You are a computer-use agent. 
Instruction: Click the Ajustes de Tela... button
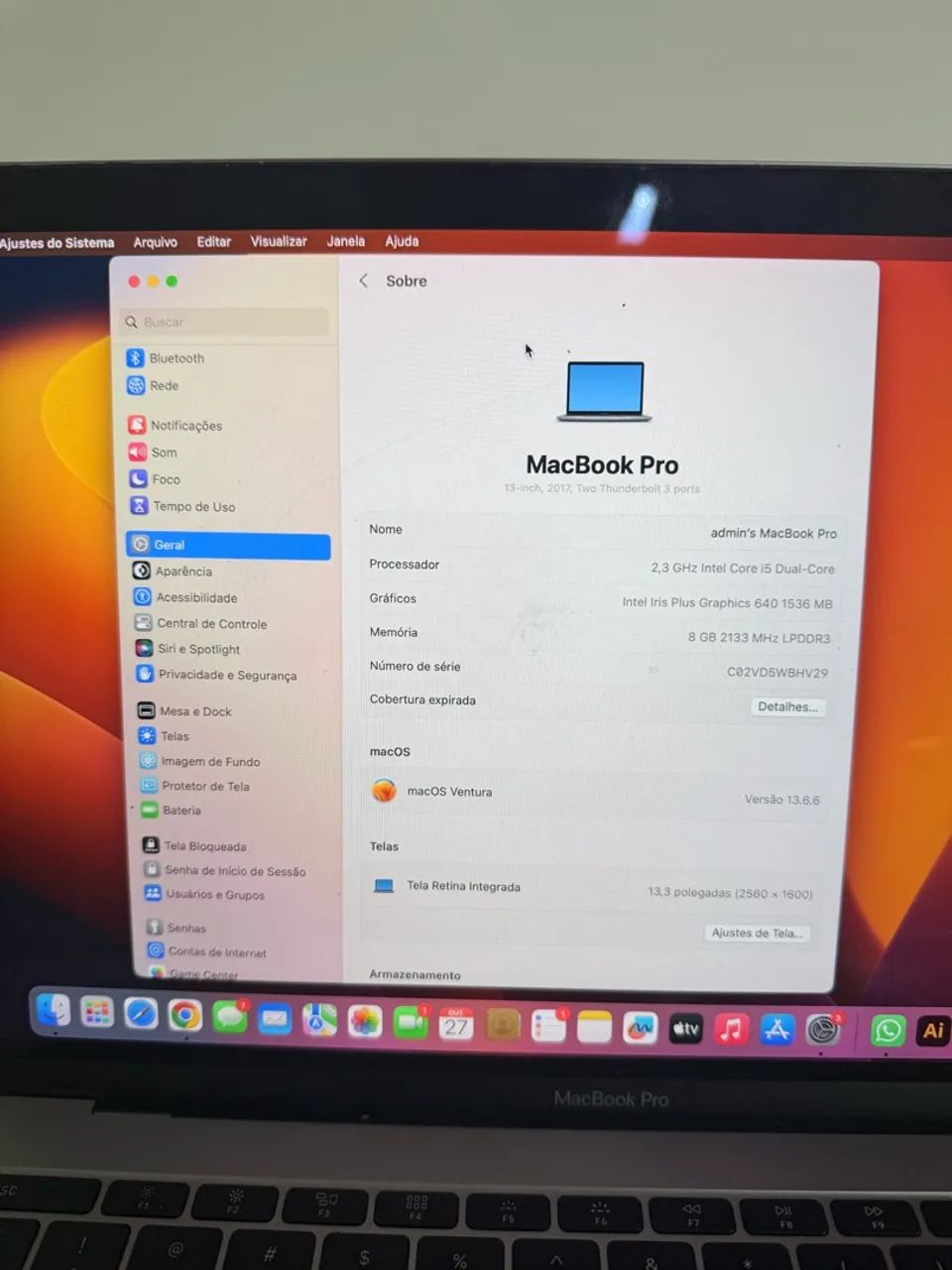point(758,933)
